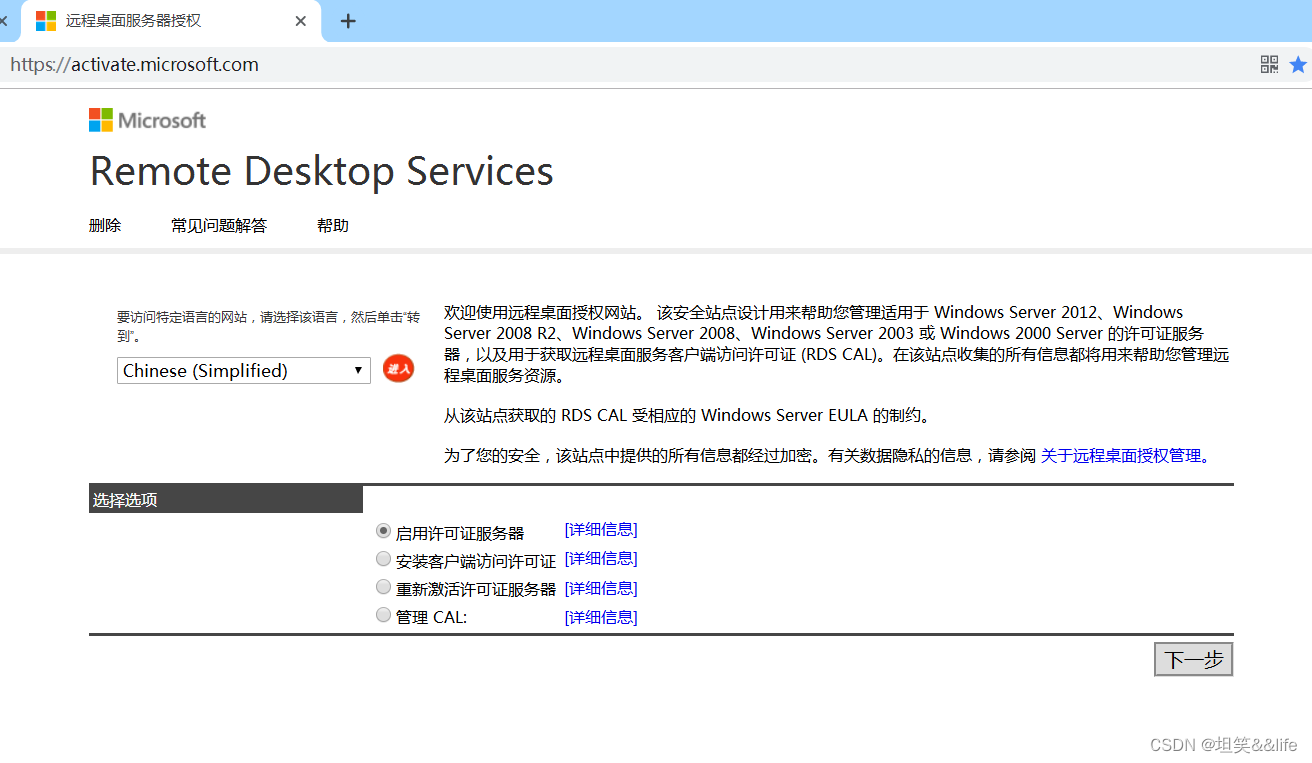This screenshot has width=1312, height=763.
Task: Click the 下一步 button
Action: (1194, 660)
